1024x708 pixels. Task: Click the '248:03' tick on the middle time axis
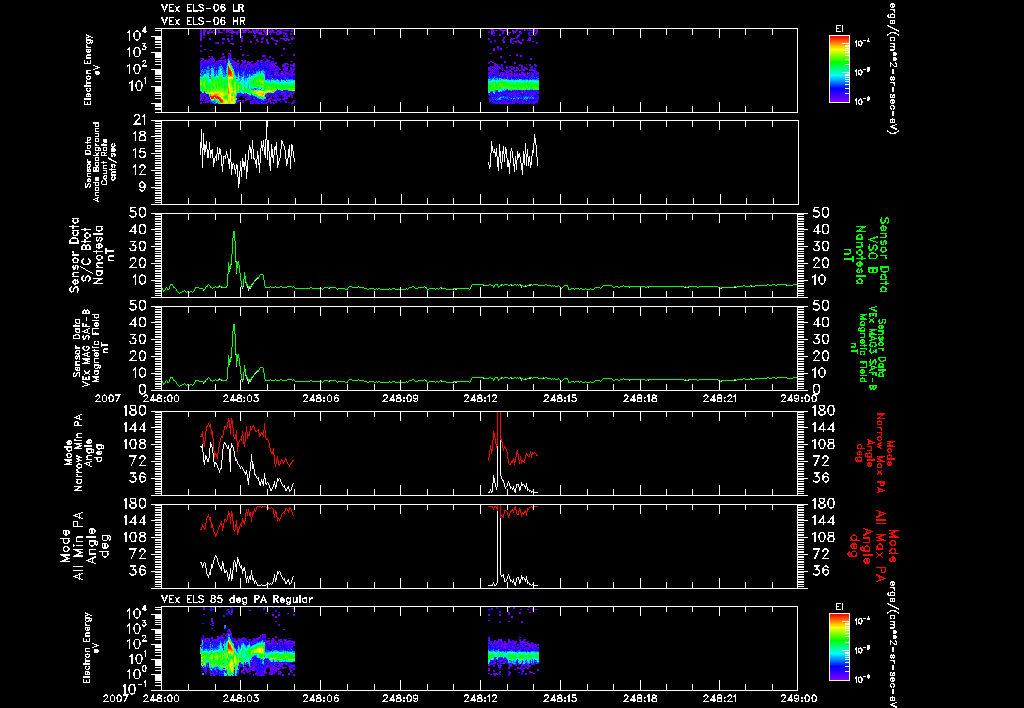[x=241, y=398]
